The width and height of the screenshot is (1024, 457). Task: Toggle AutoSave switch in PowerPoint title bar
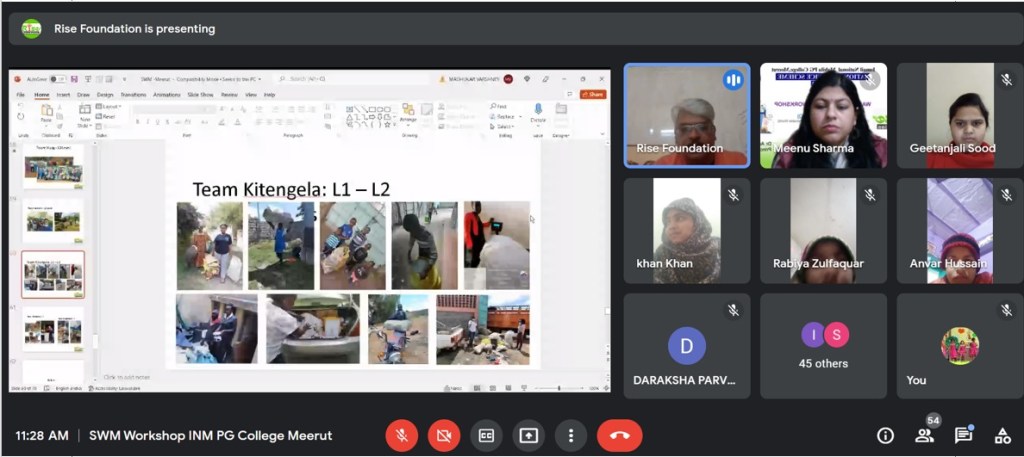pos(57,79)
